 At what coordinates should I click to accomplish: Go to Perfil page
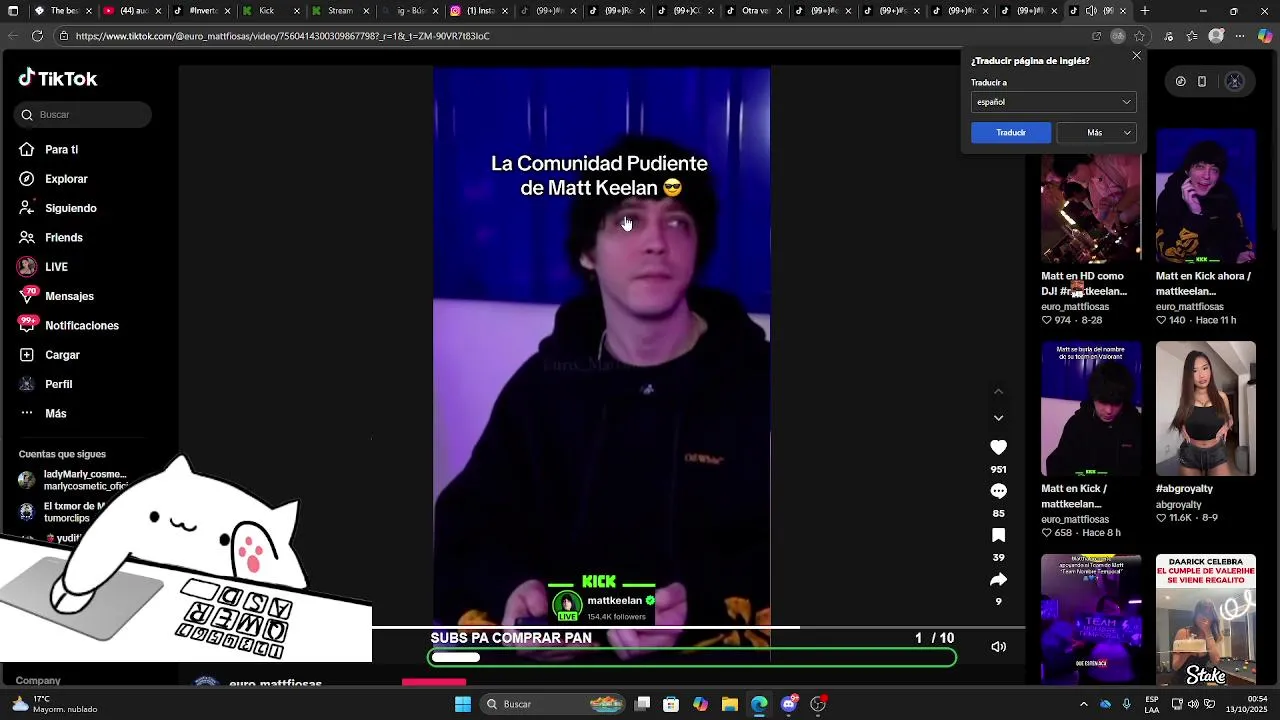pyautogui.click(x=58, y=384)
